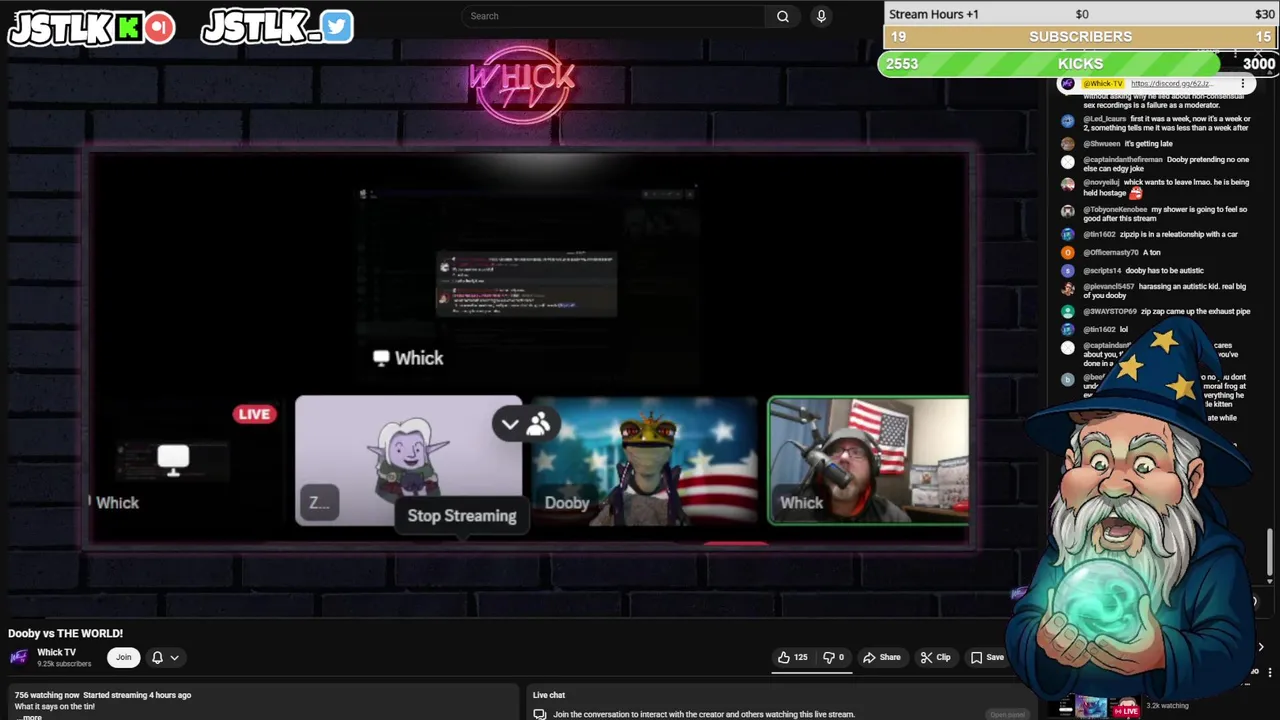Click the Discord people icon beside chevron
Image resolution: width=1280 pixels, height=720 pixels.
click(x=538, y=425)
